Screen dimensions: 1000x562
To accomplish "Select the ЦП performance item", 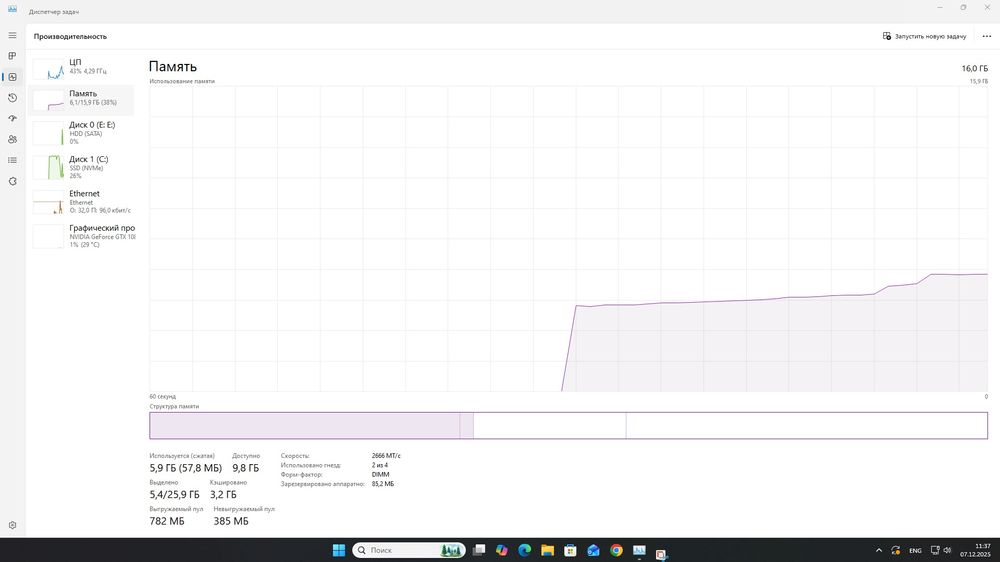I will (82, 67).
